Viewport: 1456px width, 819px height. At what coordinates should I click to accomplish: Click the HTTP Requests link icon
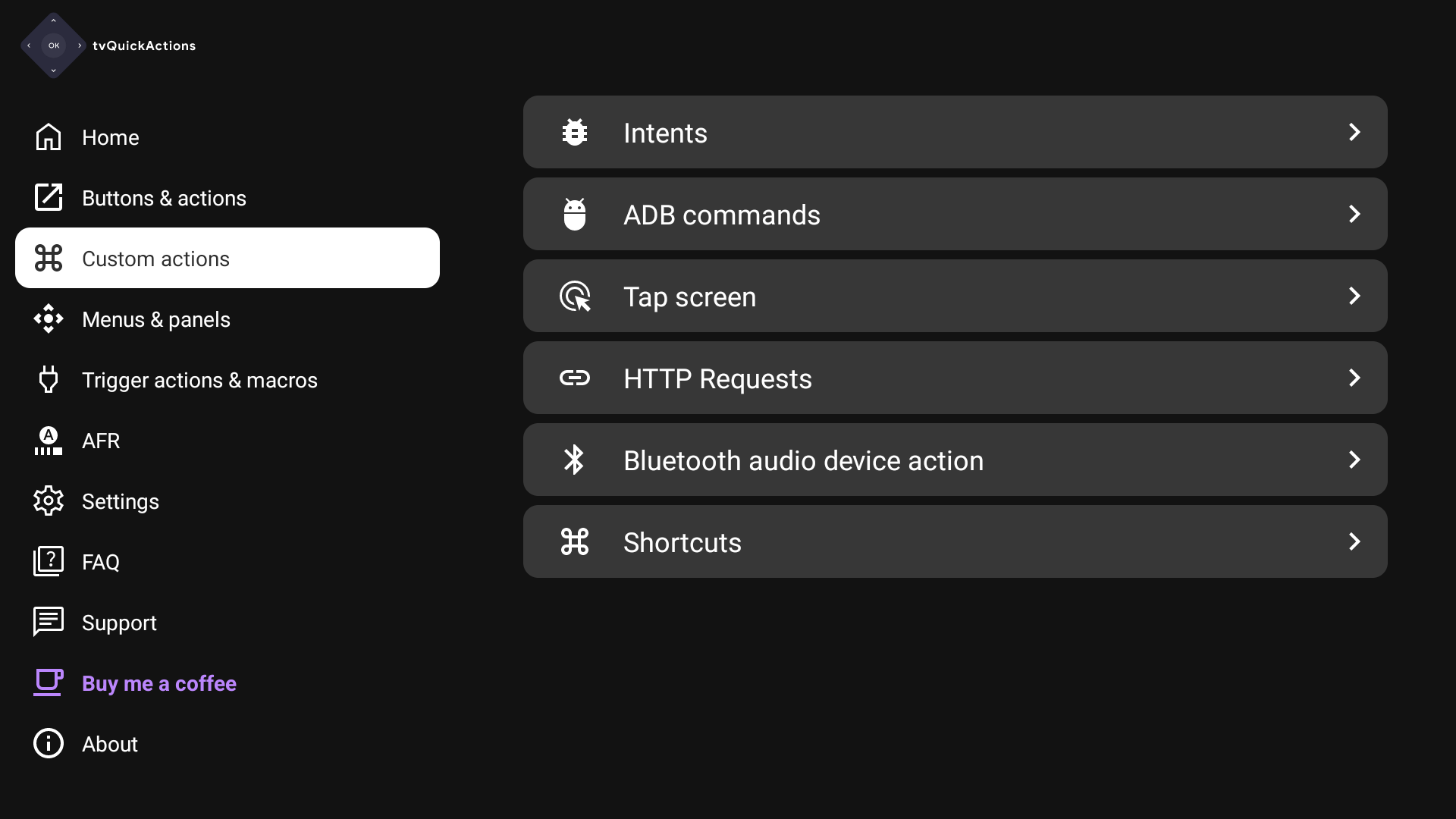pyautogui.click(x=575, y=378)
